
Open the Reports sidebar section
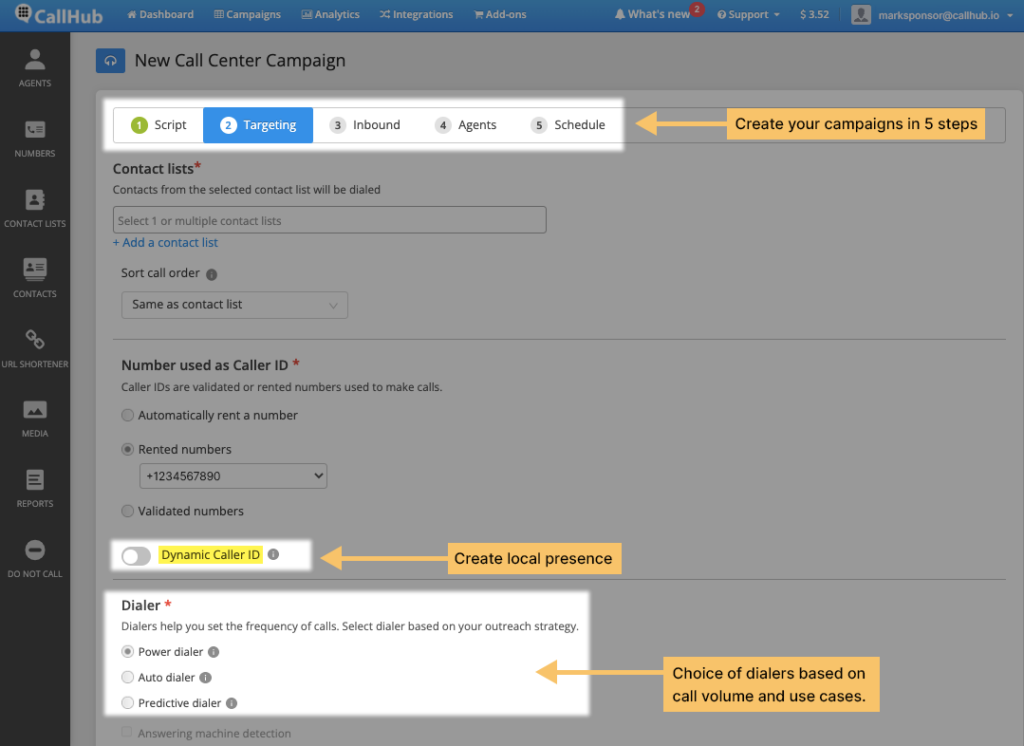point(35,489)
